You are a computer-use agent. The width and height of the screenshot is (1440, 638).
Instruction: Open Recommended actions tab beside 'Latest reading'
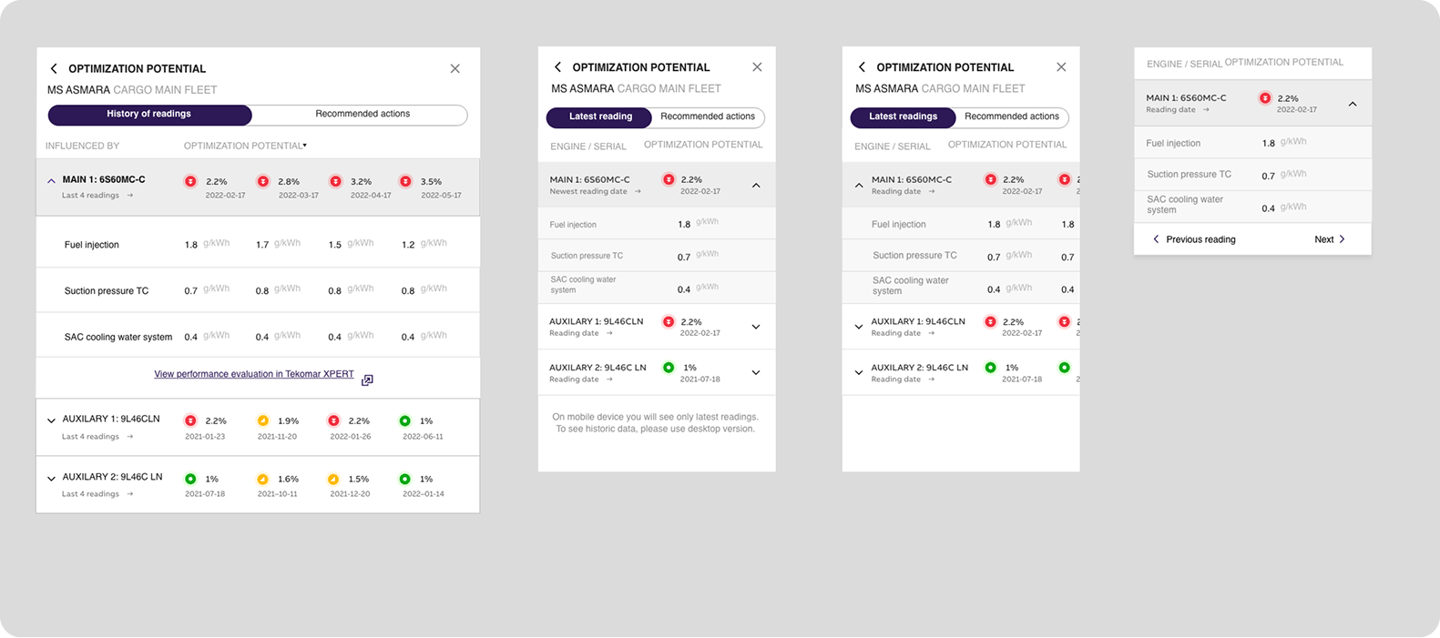click(x=707, y=117)
